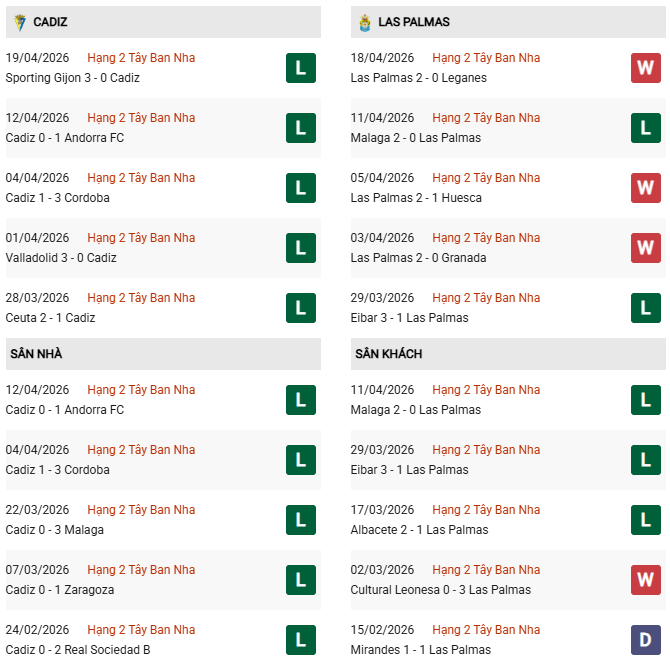Select the CADIZ team header
The width and height of the screenshot is (670, 670).
point(50,22)
